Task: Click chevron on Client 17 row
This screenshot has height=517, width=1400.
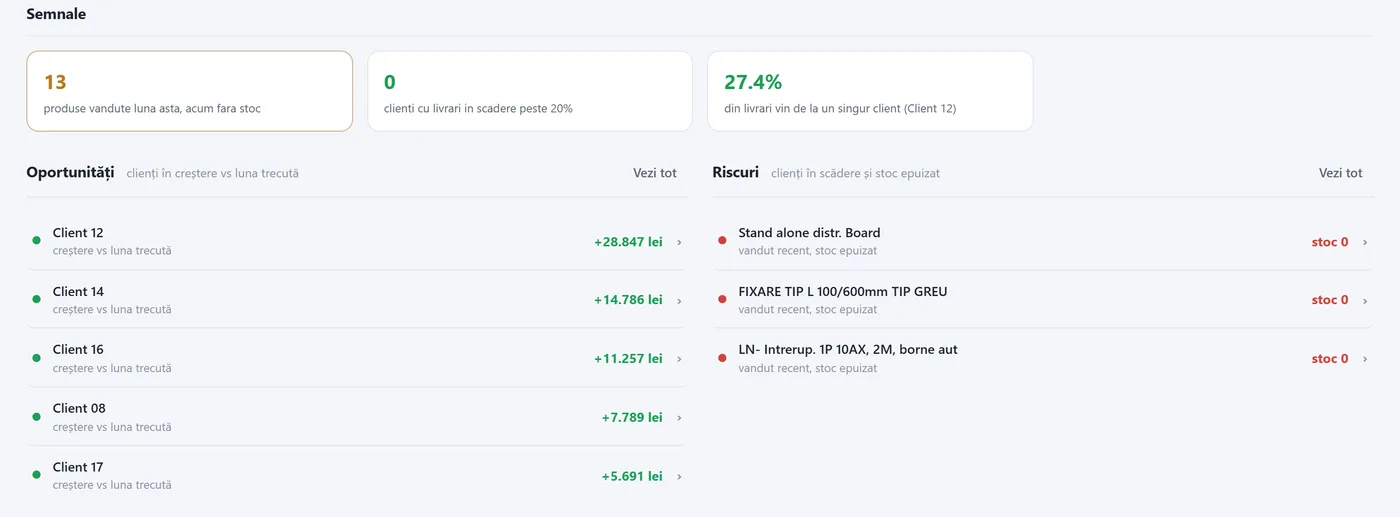Action: coord(680,477)
